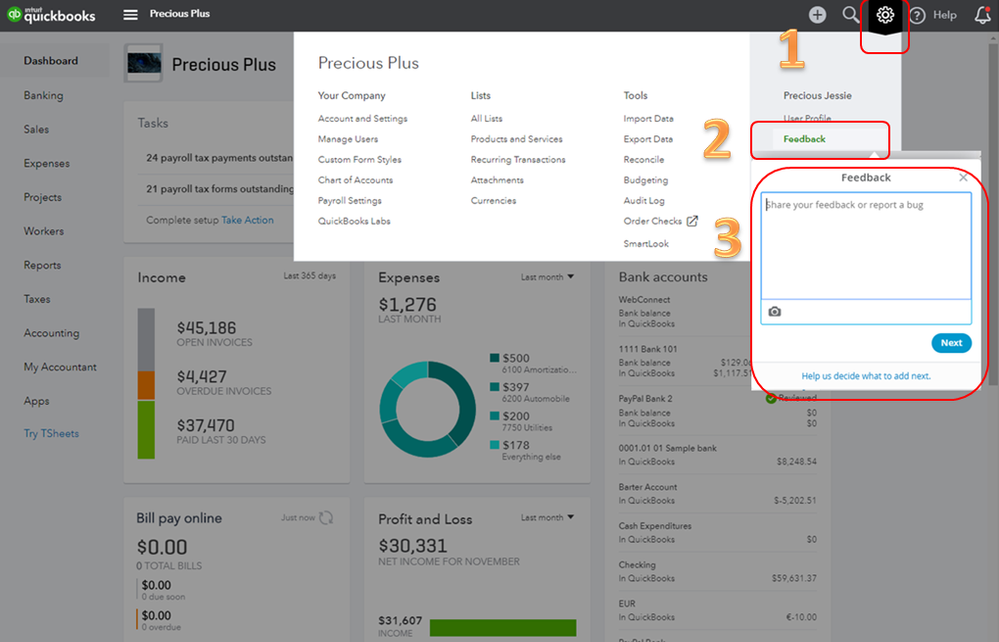Click the QuickBooks logo
Screen dimensions: 999x642
coord(51,15)
